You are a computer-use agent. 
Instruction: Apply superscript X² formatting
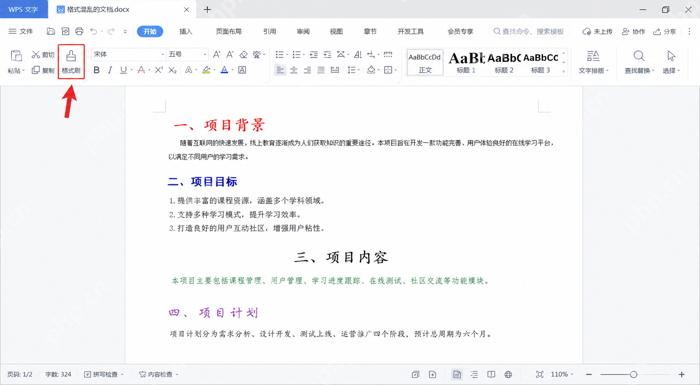[159, 70]
